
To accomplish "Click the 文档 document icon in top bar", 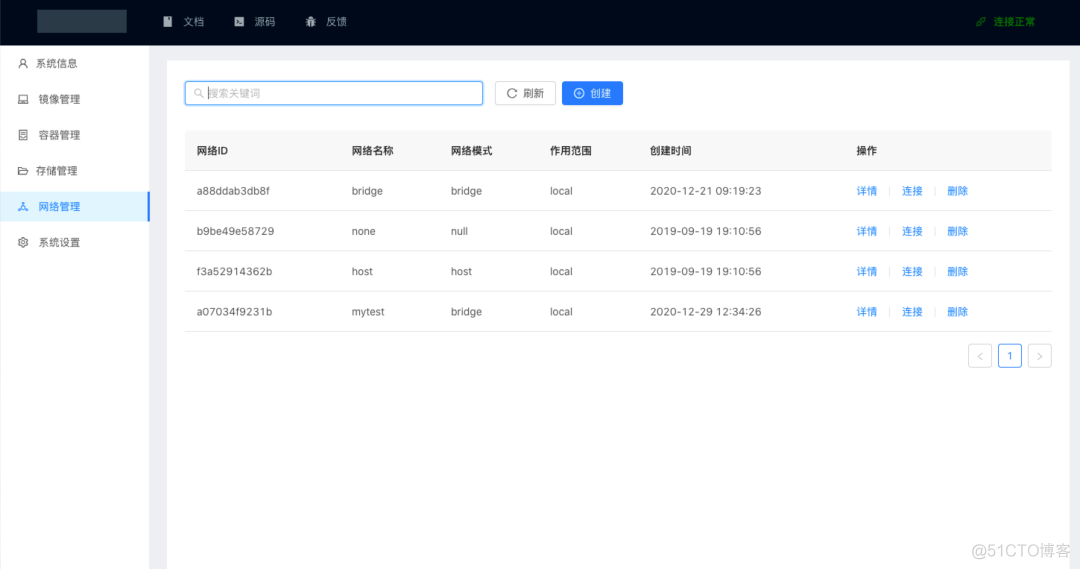I will pos(168,21).
